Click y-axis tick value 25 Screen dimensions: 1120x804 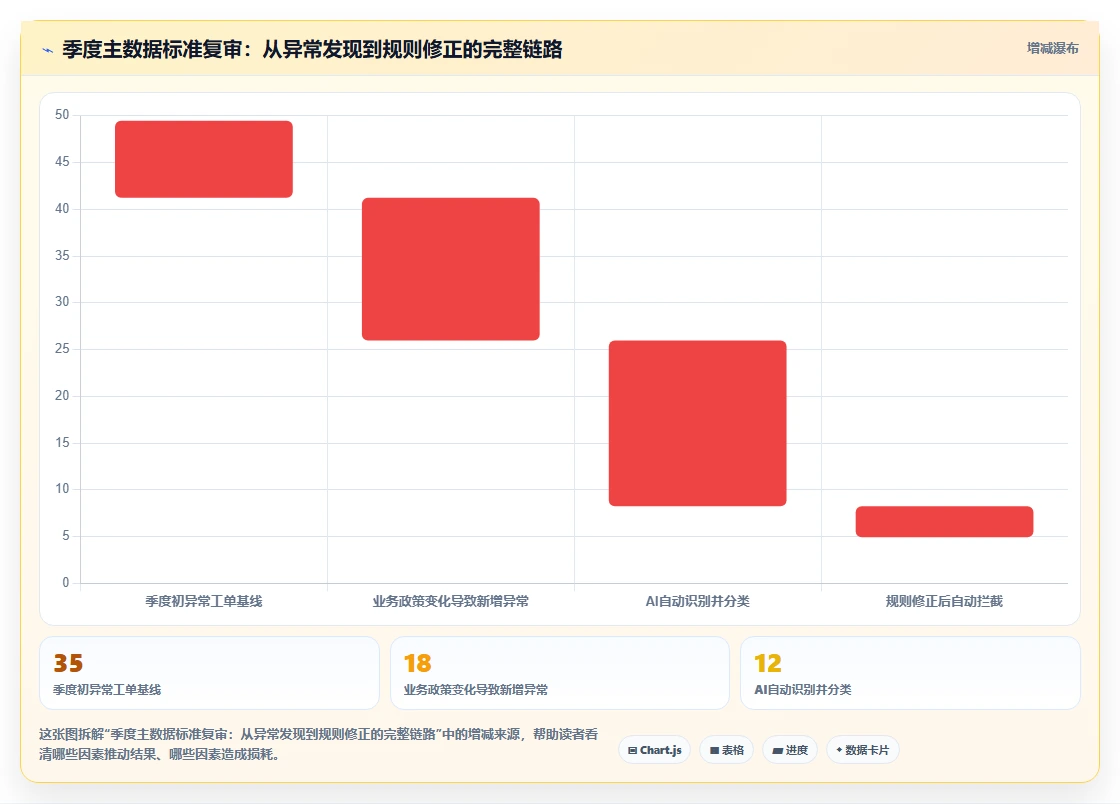coord(62,348)
